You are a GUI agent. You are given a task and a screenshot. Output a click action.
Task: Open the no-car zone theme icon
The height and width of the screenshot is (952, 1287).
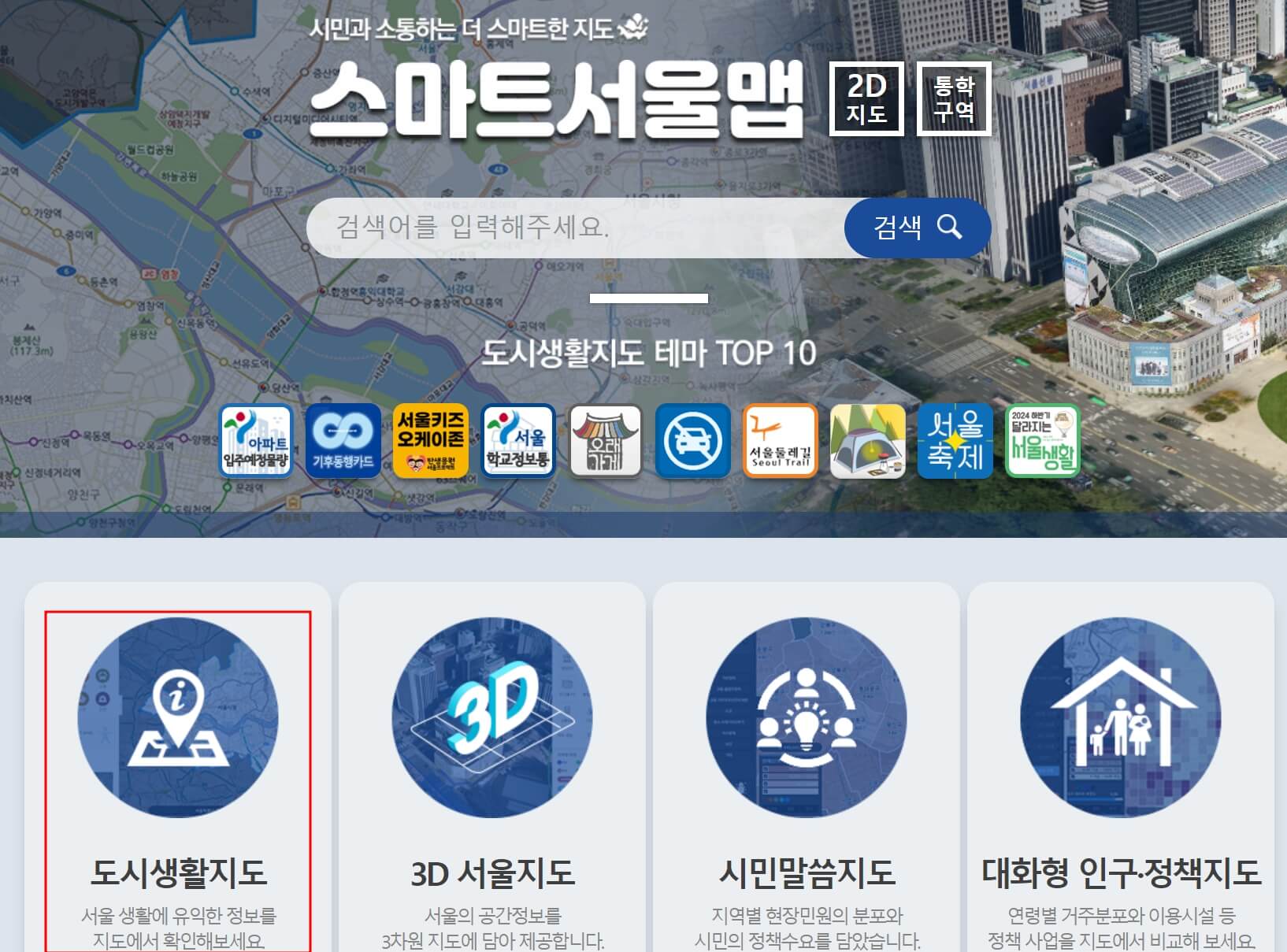coord(692,441)
